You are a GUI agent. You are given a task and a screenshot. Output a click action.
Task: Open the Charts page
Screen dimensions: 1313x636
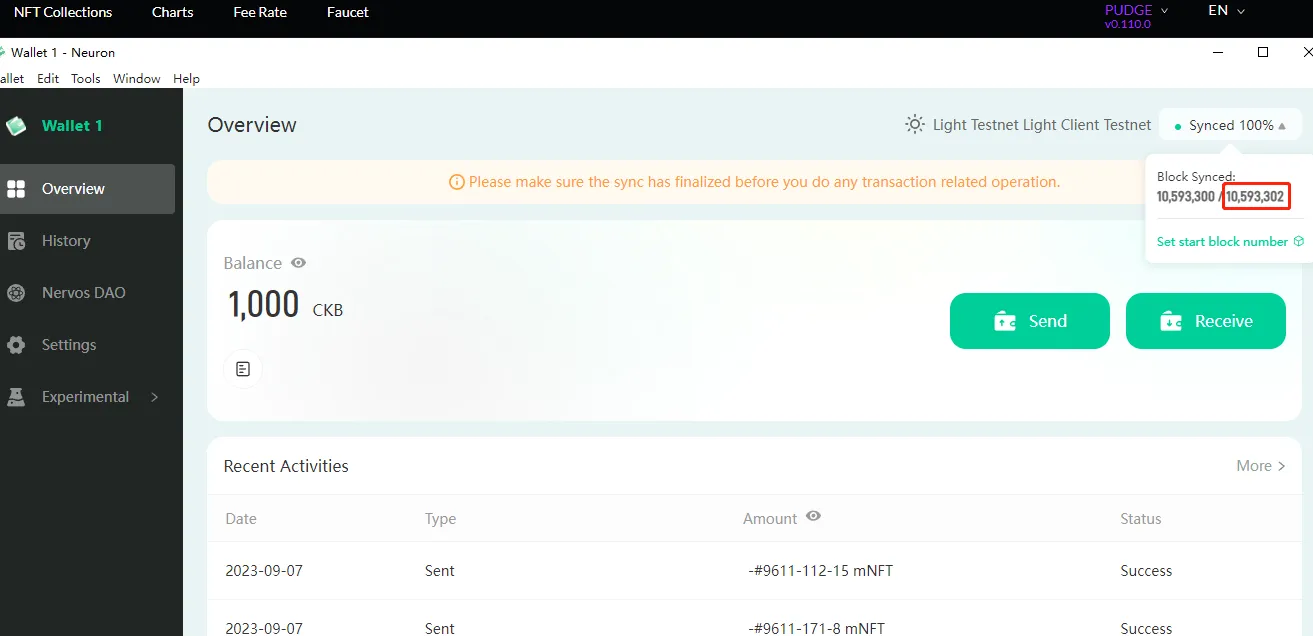173,12
